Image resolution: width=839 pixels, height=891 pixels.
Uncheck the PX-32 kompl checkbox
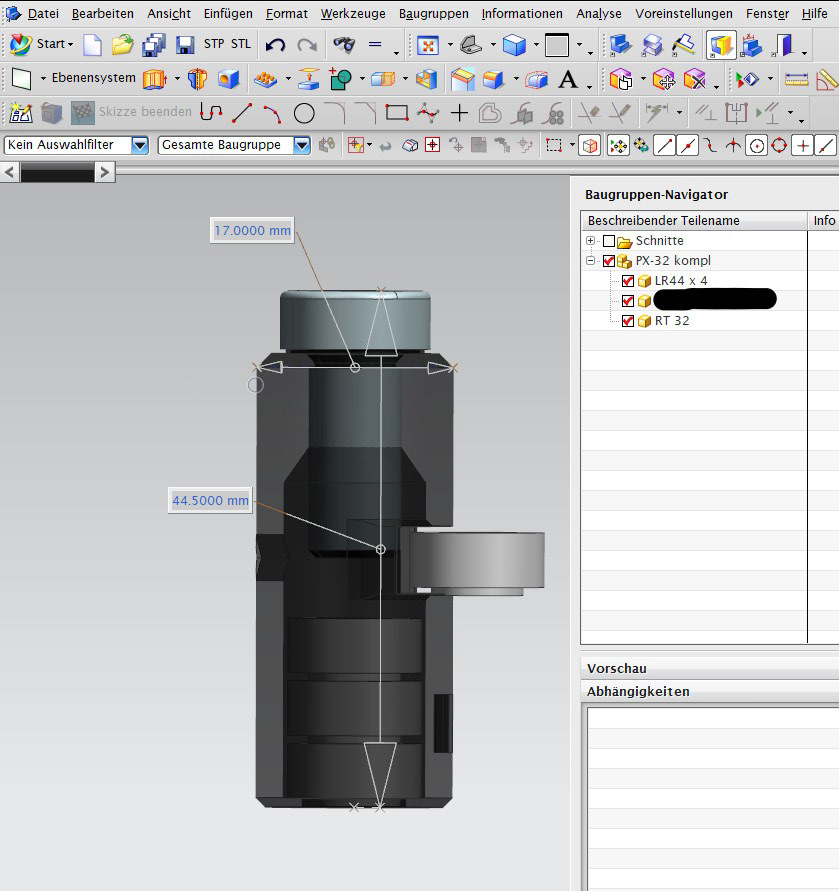click(x=609, y=261)
